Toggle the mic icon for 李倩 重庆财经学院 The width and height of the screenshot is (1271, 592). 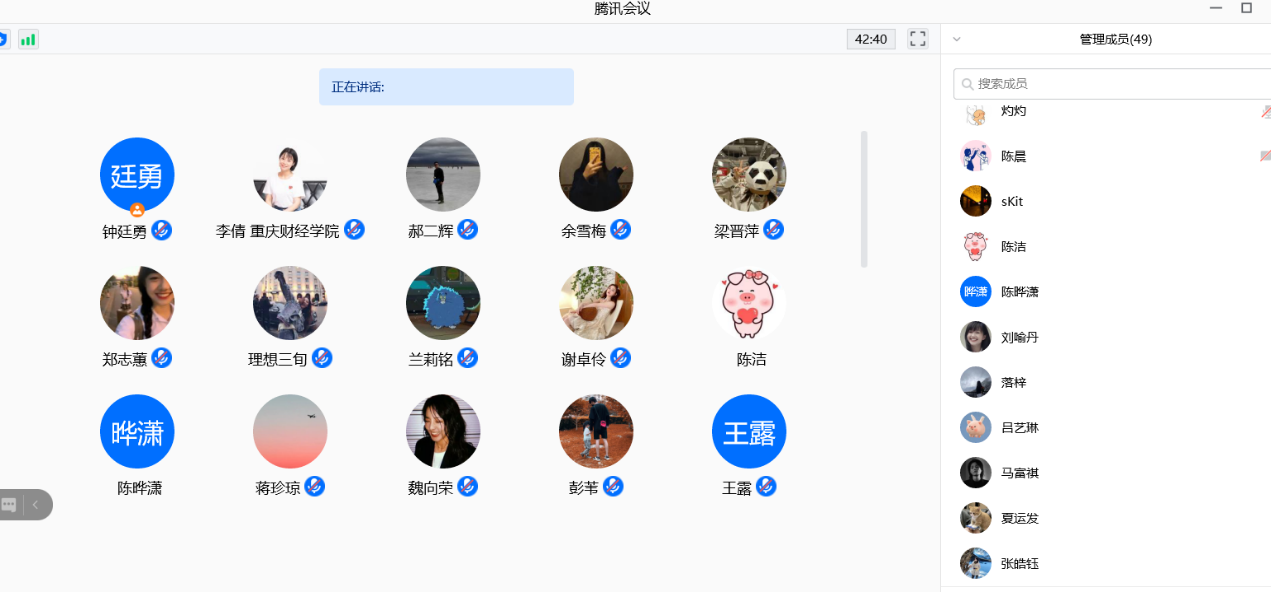tap(354, 230)
